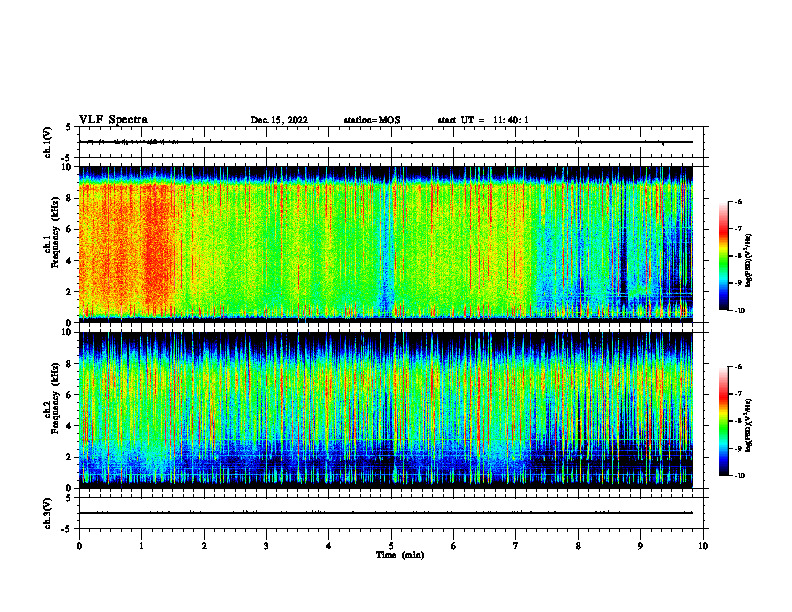
Task: Click the "ch.1(V)" waveform axis label
Action: click(x=48, y=142)
